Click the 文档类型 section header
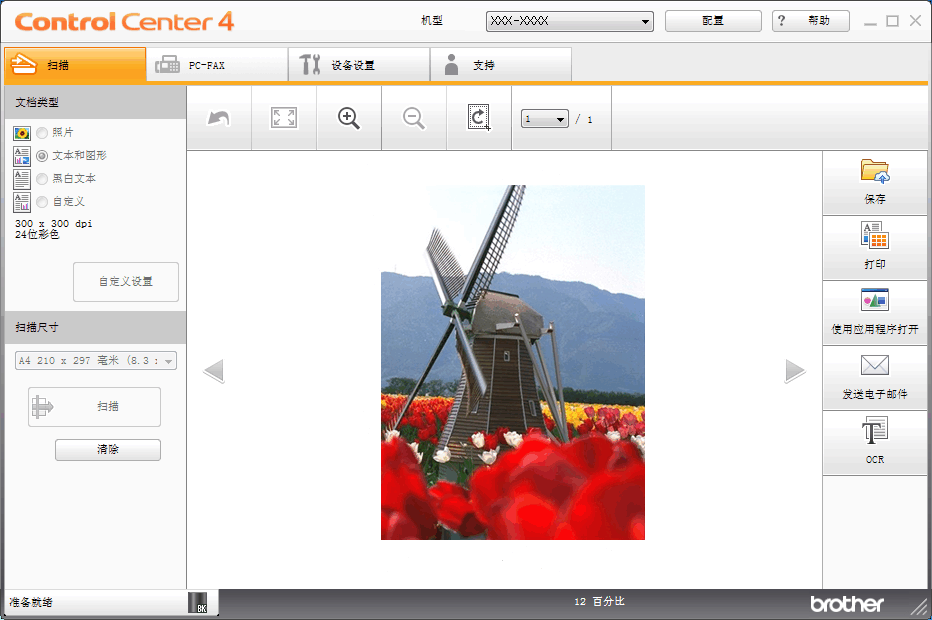 pyautogui.click(x=96, y=102)
